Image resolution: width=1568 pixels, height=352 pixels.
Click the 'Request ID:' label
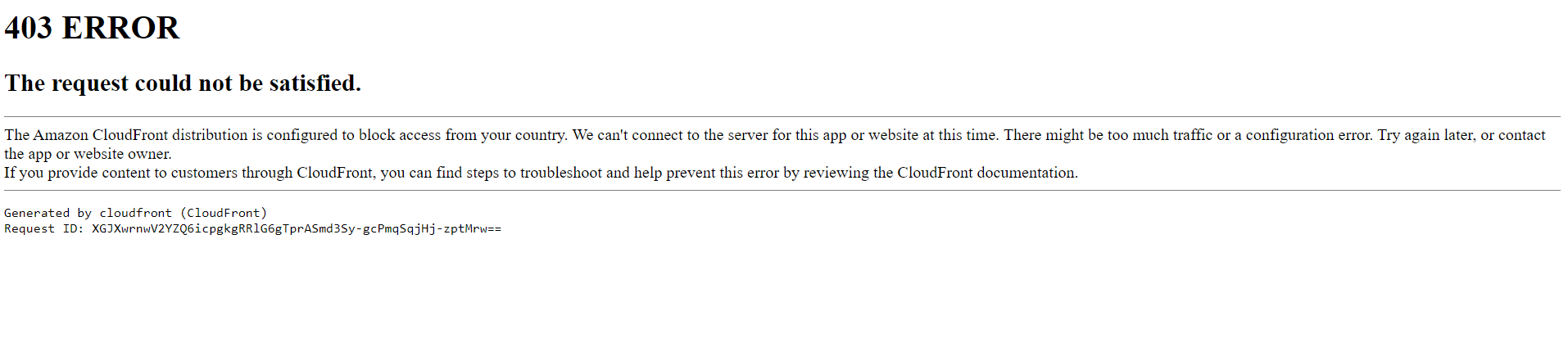(x=44, y=228)
